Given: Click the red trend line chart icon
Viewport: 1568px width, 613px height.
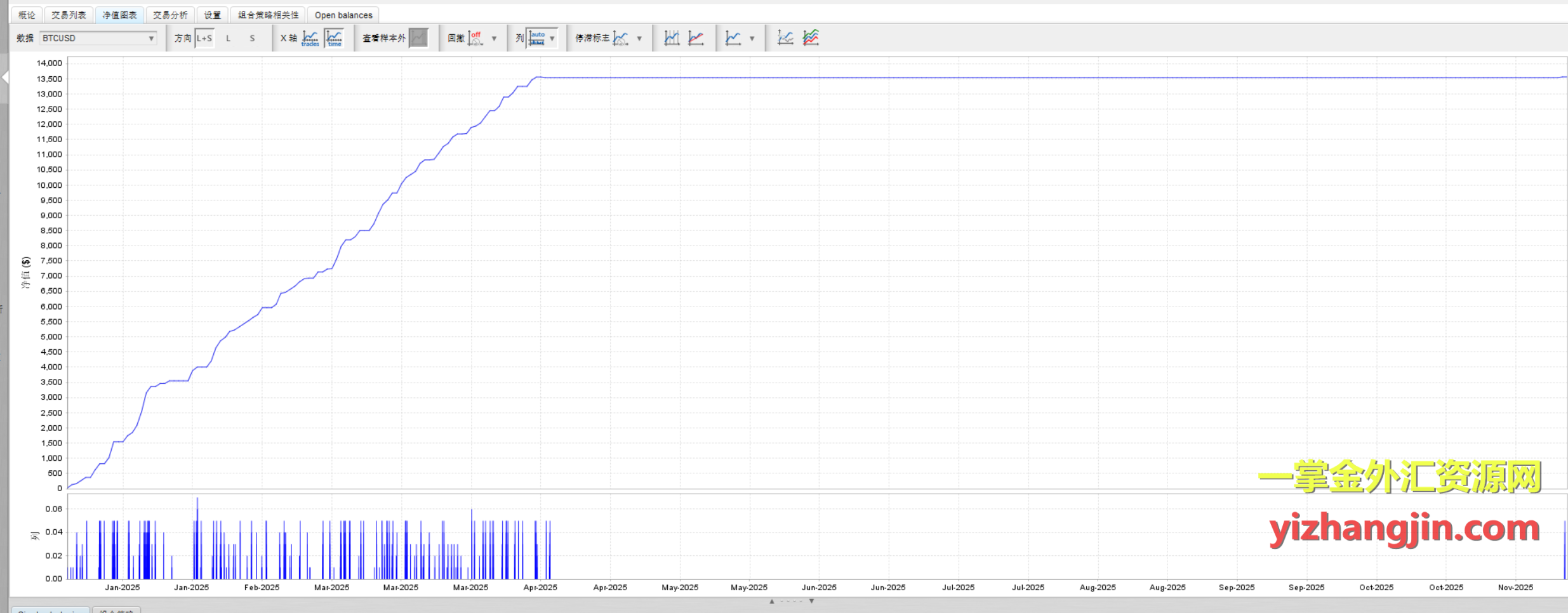Looking at the screenshot, I should tap(696, 38).
